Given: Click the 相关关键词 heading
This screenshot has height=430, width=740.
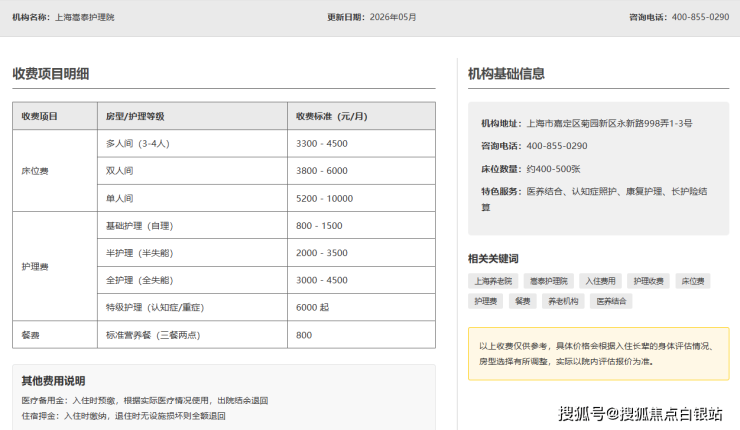Looking at the screenshot, I should (x=493, y=259).
